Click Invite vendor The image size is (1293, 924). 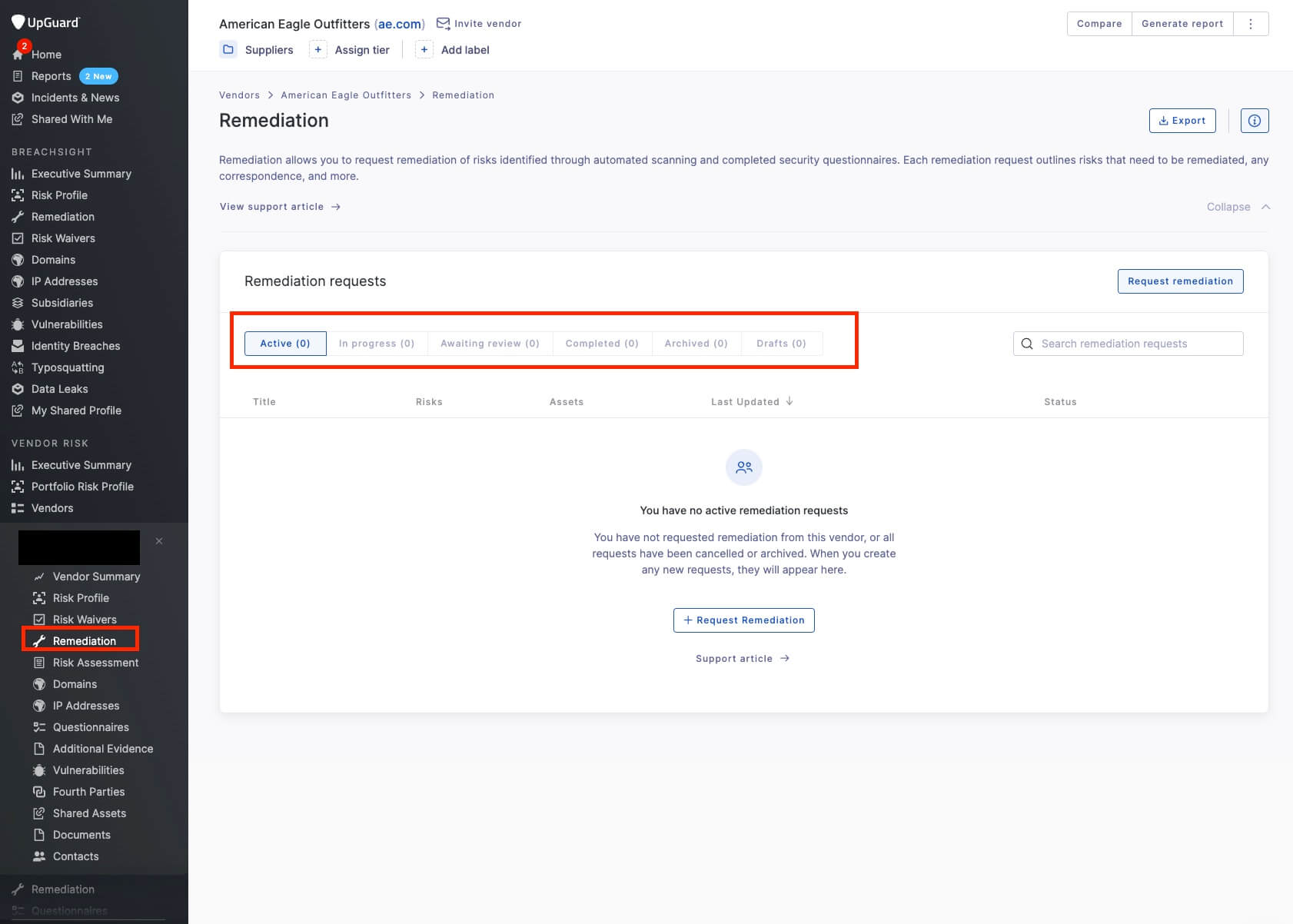(479, 24)
